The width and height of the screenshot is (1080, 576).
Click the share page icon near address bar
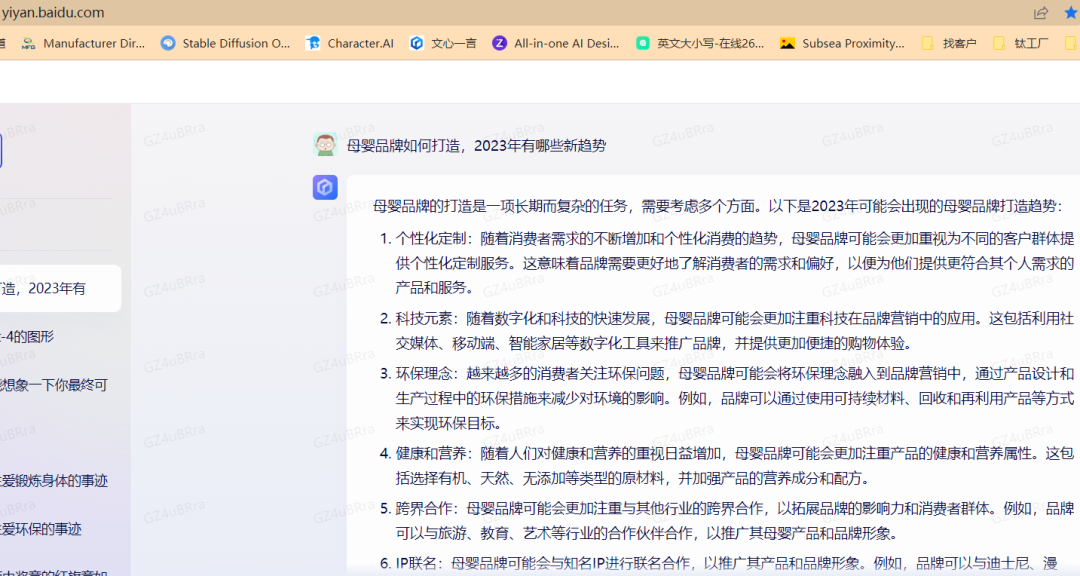pos(1040,12)
